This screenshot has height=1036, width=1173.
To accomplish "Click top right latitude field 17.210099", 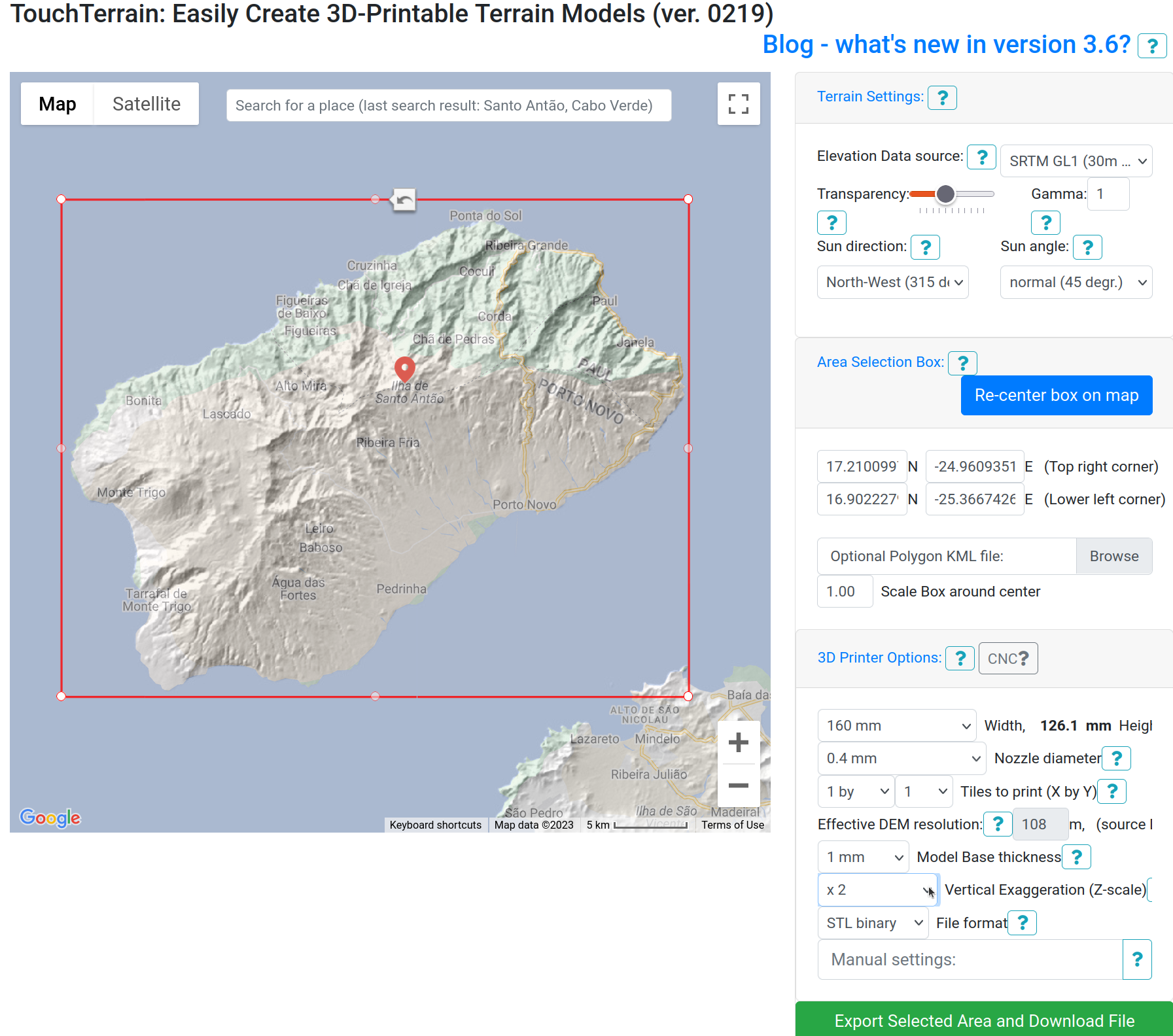I will point(862,466).
